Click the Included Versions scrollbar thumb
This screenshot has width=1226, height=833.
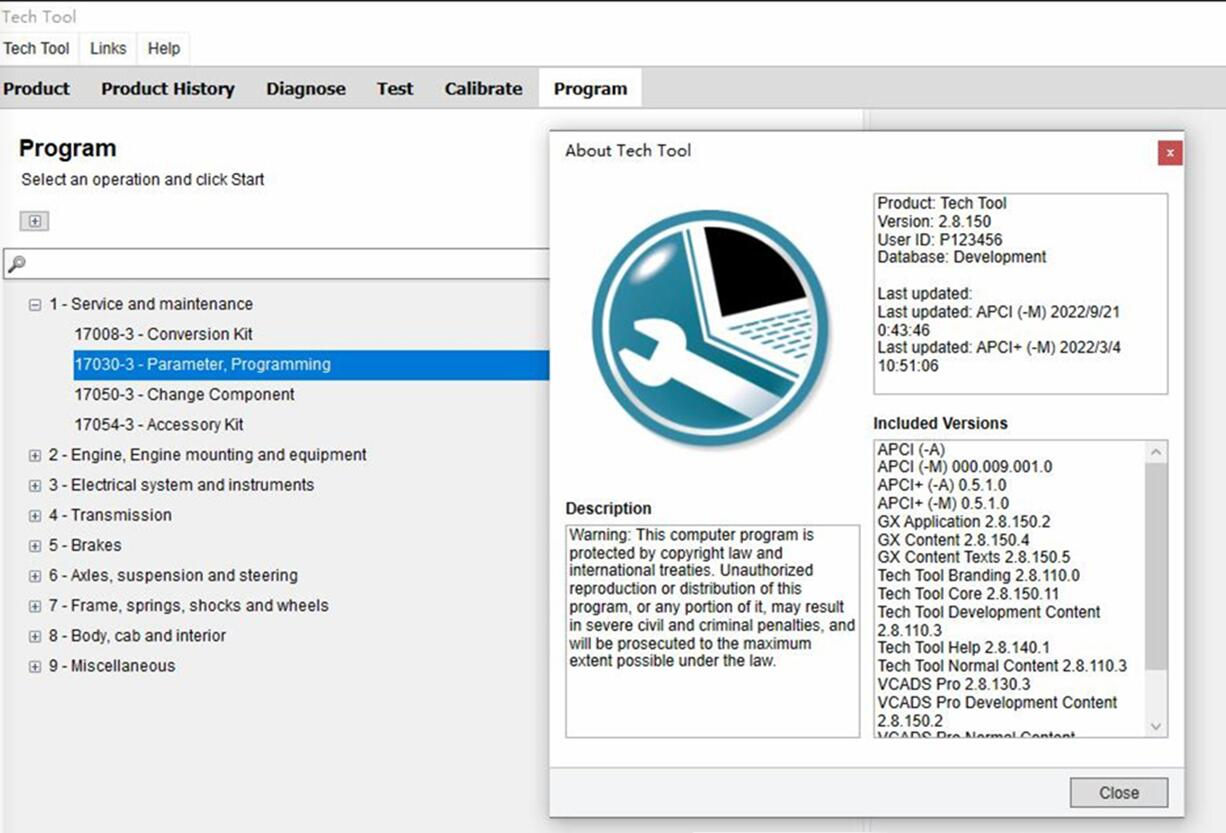click(1157, 567)
